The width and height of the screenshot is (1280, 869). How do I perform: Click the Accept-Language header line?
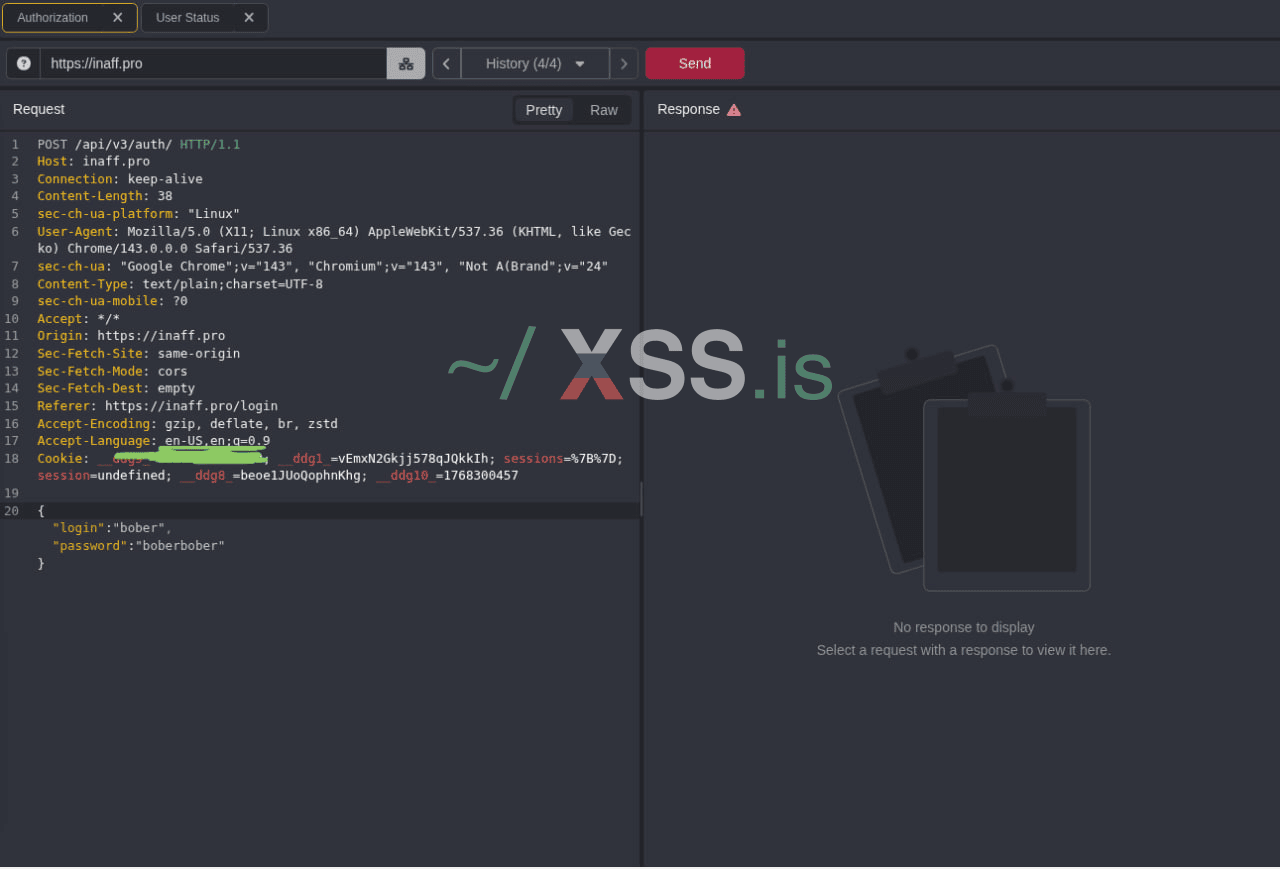coord(154,441)
